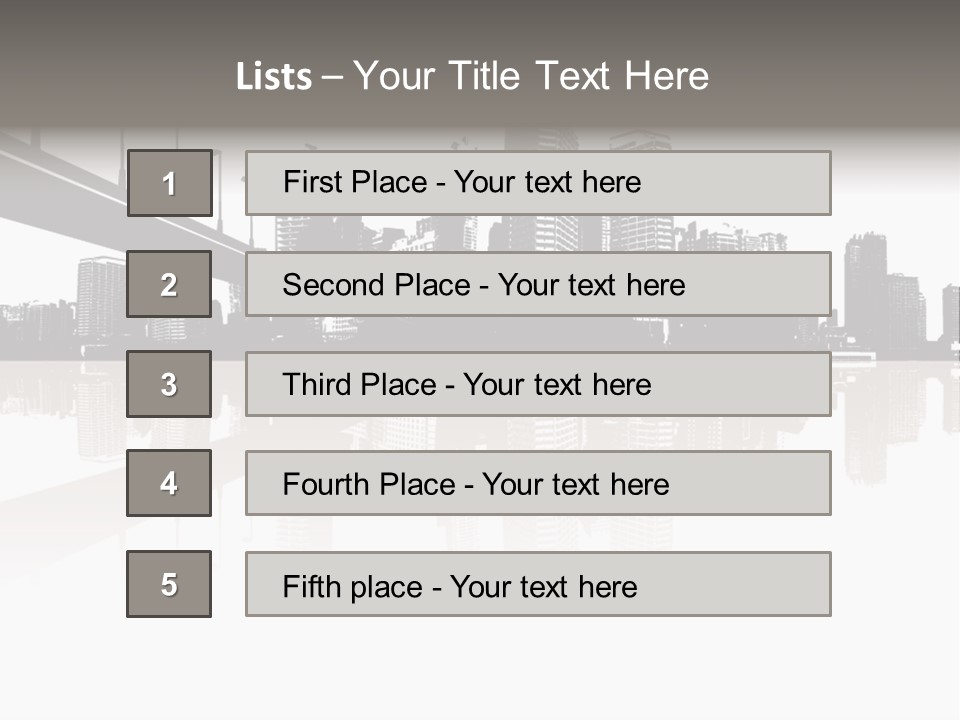The image size is (960, 720).
Task: Click the number 3 box
Action: (169, 384)
